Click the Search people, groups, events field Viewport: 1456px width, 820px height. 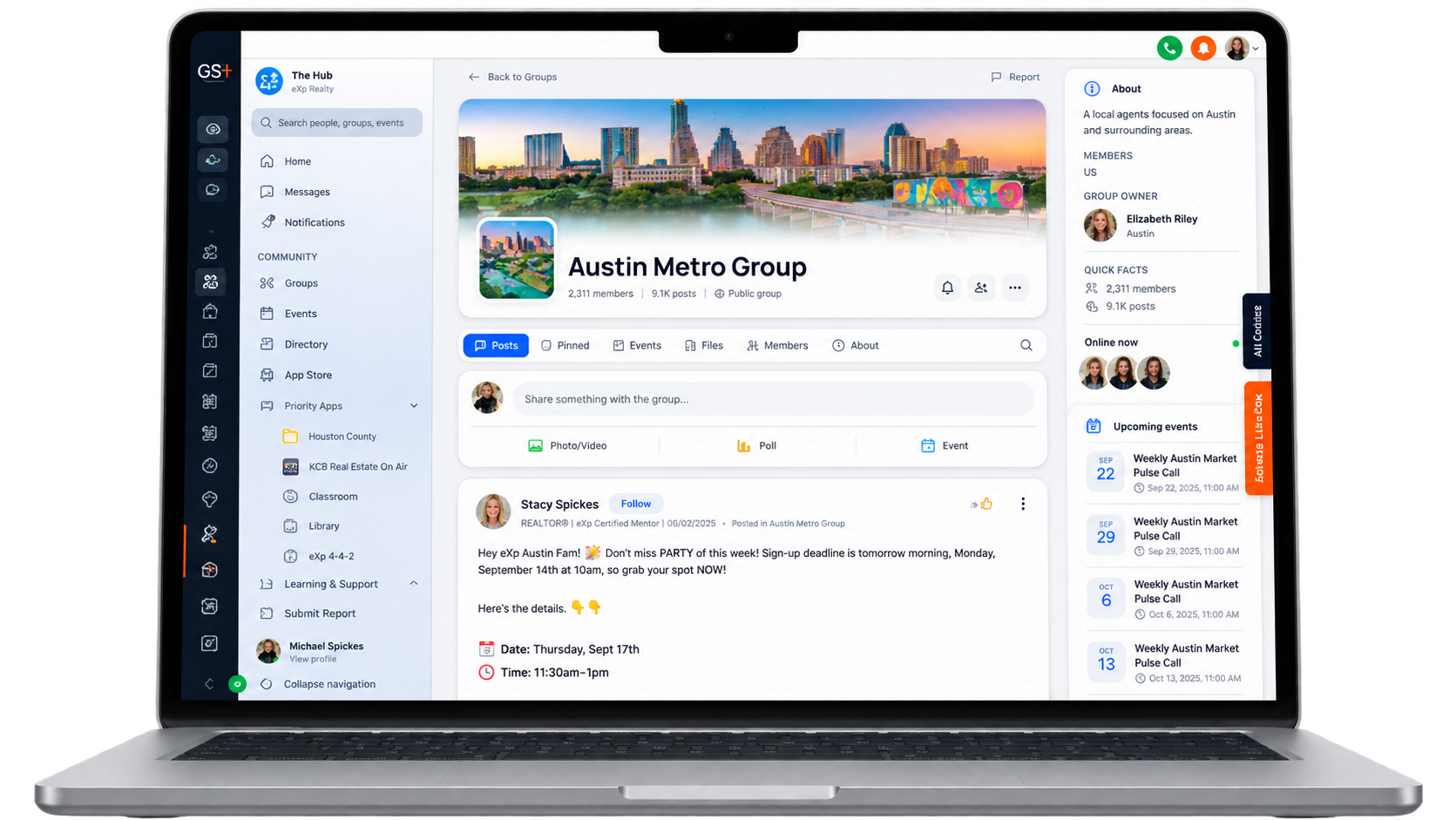tap(337, 123)
